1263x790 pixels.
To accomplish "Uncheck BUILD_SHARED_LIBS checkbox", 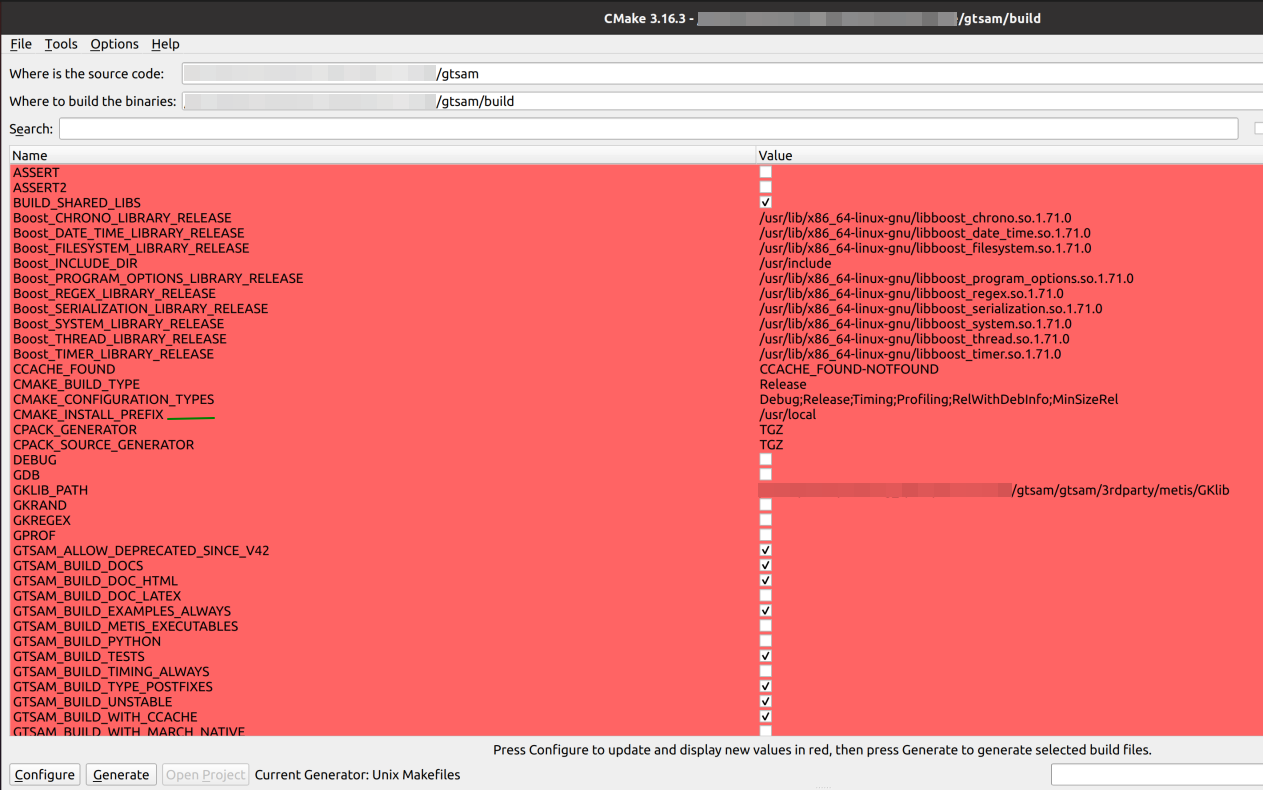I will coord(765,202).
